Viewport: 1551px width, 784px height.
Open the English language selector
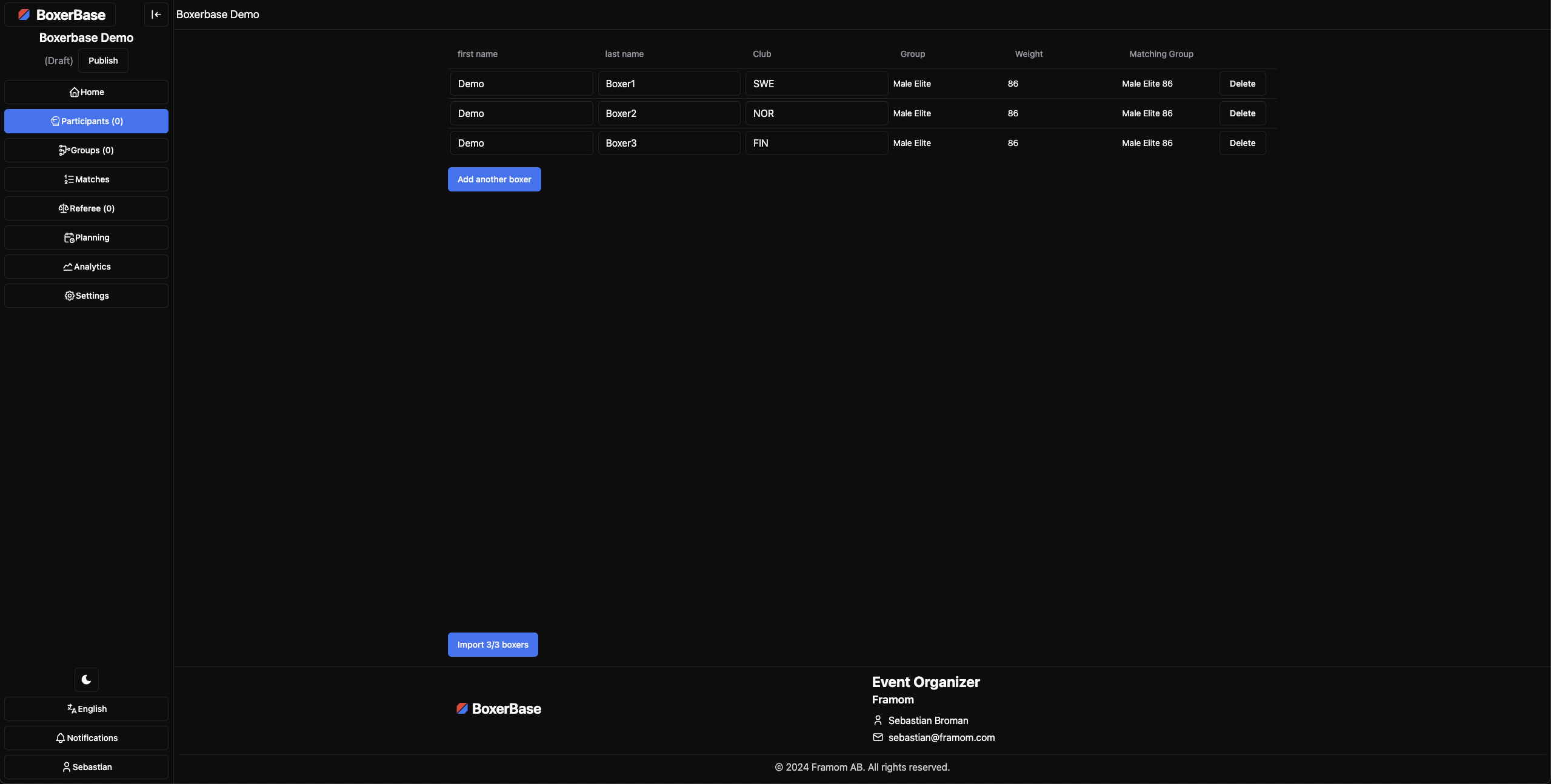[86, 709]
